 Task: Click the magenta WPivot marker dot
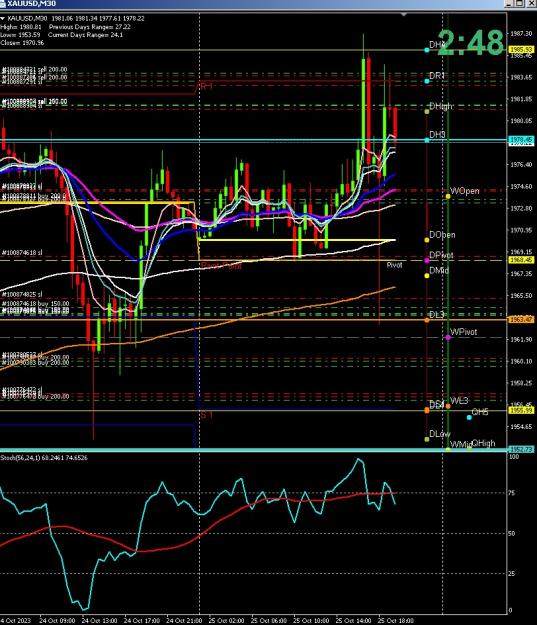448,337
